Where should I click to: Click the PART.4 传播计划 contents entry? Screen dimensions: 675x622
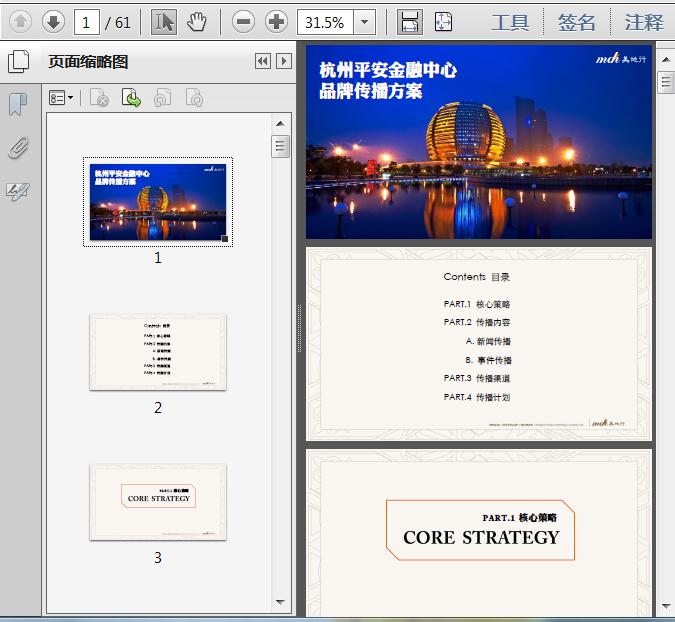click(x=477, y=397)
